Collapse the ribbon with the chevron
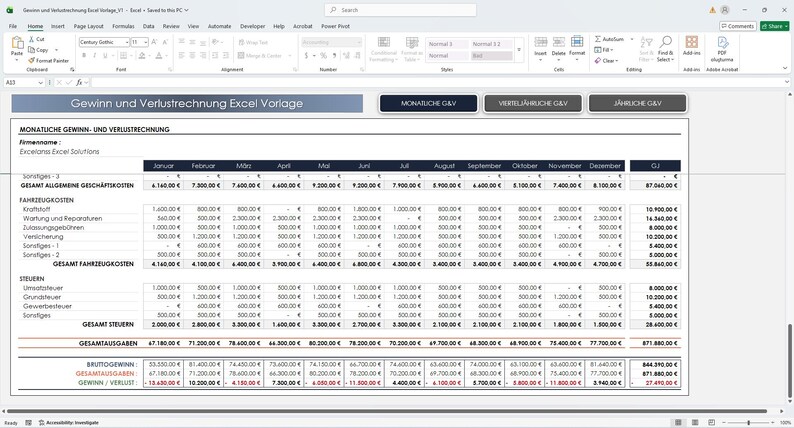 [785, 68]
